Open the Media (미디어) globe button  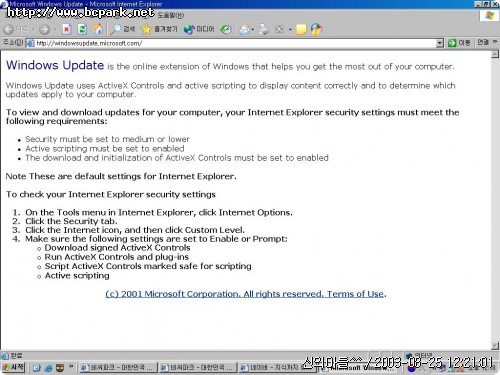pos(199,29)
